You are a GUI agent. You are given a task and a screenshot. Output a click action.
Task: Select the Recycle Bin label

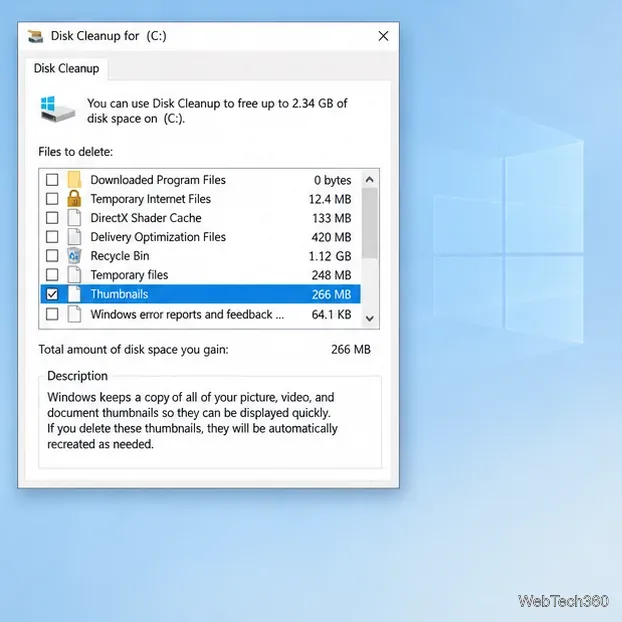click(120, 256)
